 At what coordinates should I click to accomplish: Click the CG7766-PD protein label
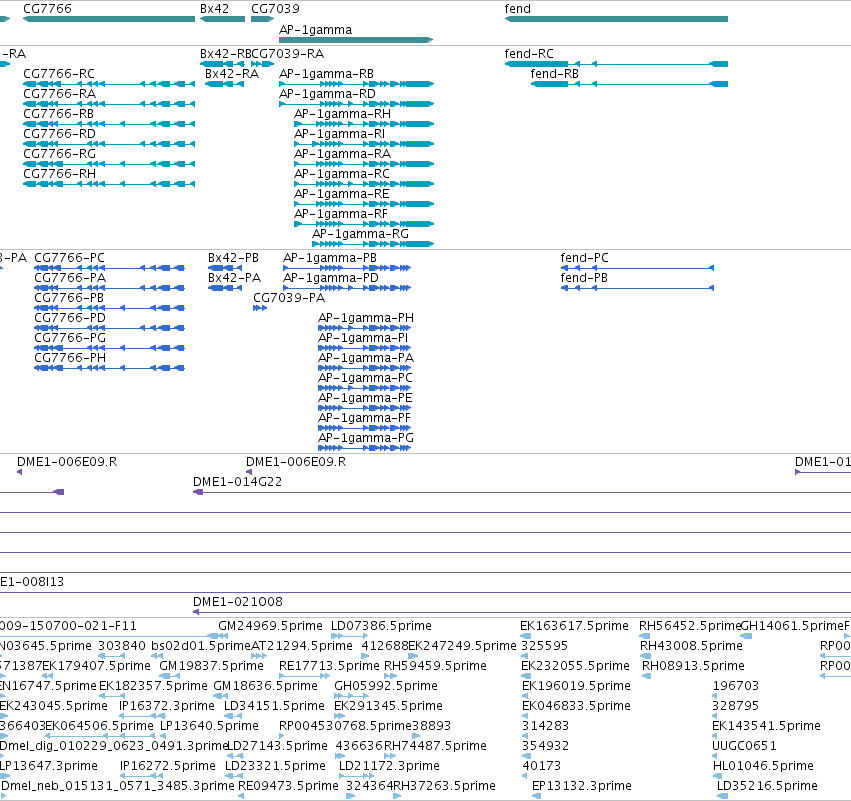pyautogui.click(x=70, y=318)
